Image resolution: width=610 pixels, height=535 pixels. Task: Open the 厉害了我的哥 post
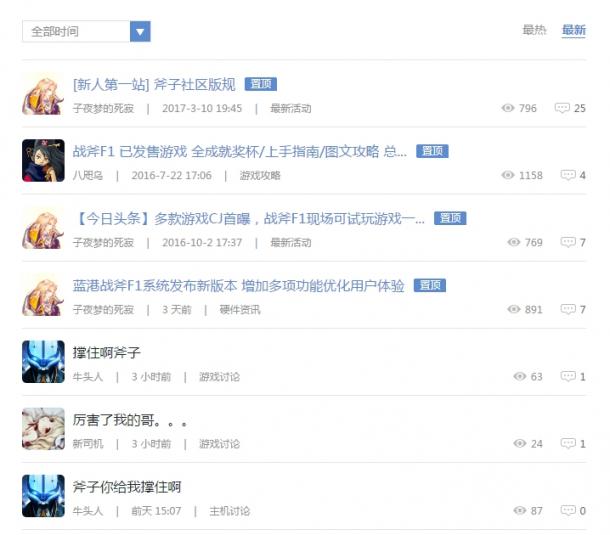(x=130, y=420)
